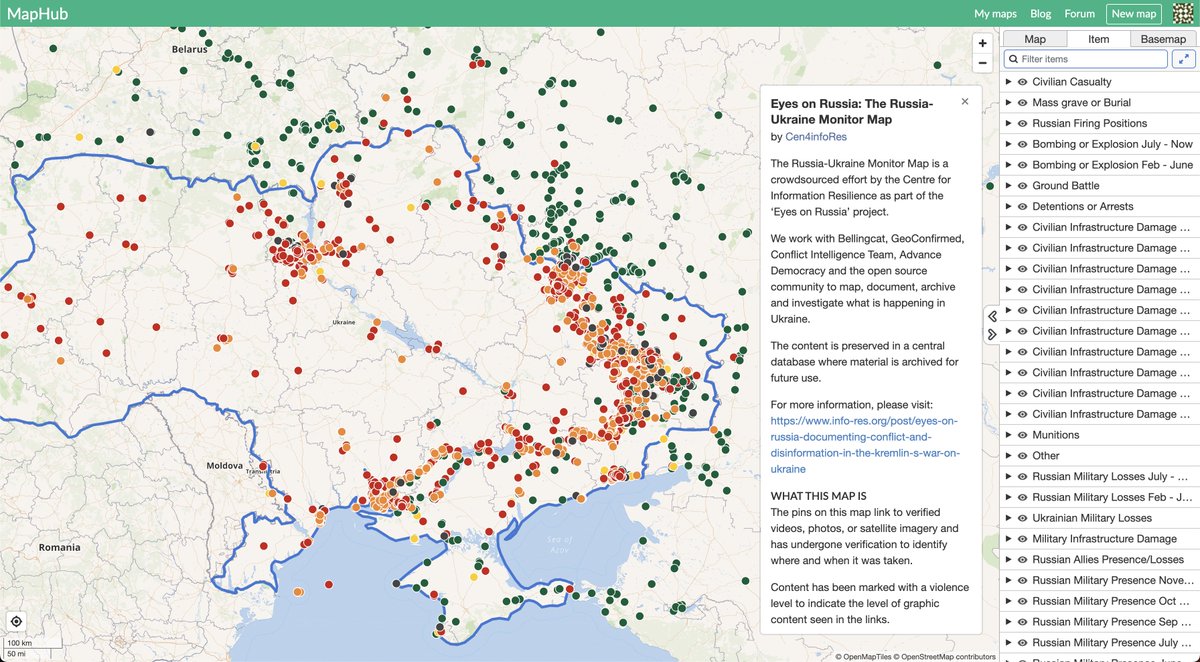Click the magnifier icon in filter box
1200x662 pixels.
click(x=1013, y=60)
